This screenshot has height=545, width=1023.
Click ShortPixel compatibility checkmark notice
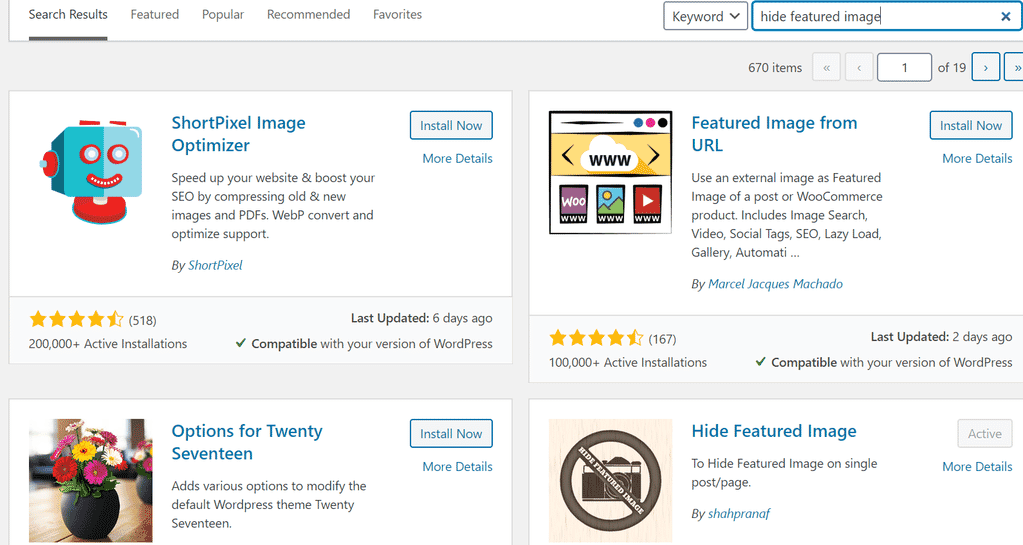(x=364, y=344)
